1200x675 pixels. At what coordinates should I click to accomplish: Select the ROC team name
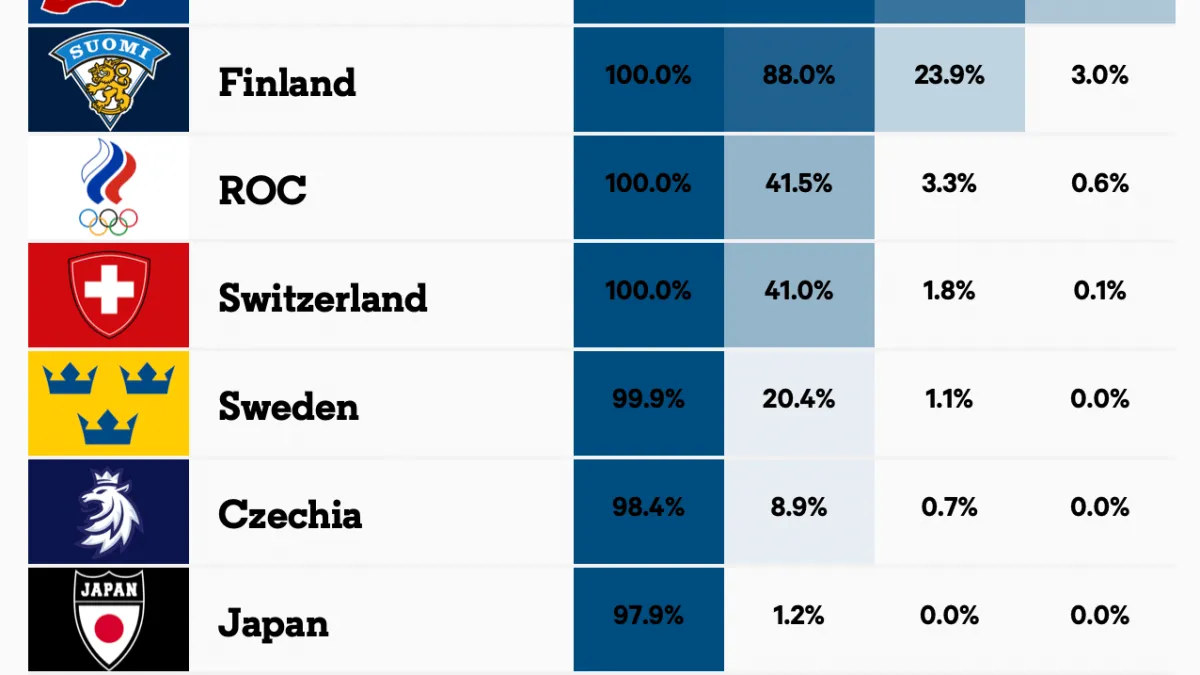tap(262, 190)
